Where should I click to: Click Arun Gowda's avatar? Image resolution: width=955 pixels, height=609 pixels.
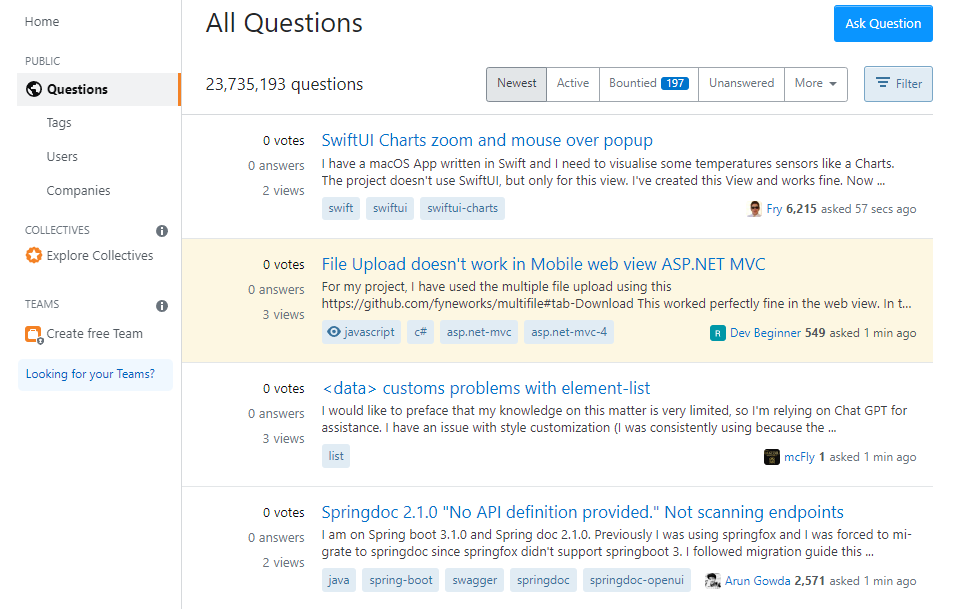(x=712, y=581)
